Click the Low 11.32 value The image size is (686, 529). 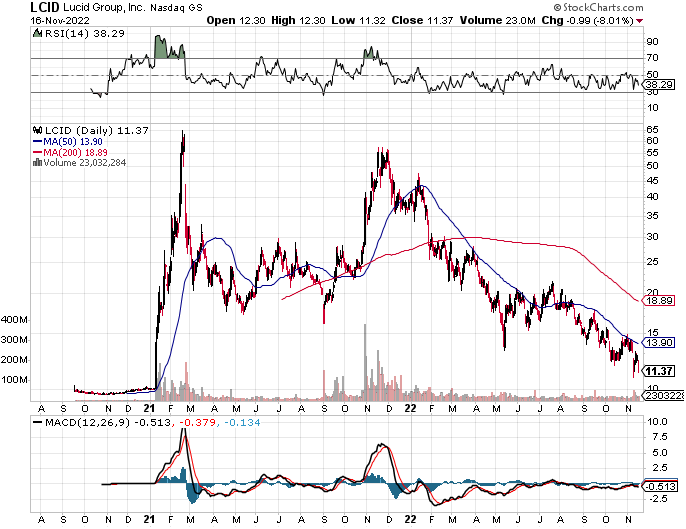(358, 21)
